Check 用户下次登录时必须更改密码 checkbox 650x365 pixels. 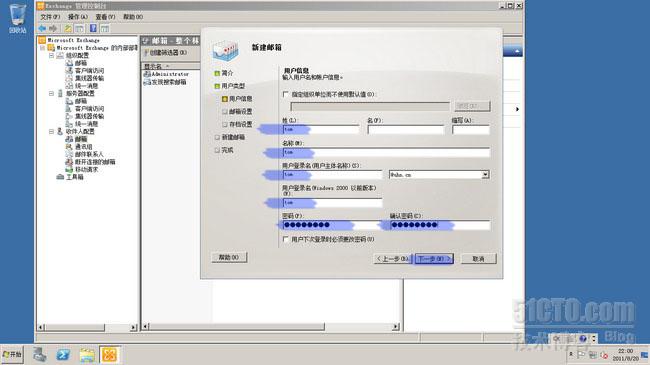[x=285, y=239]
